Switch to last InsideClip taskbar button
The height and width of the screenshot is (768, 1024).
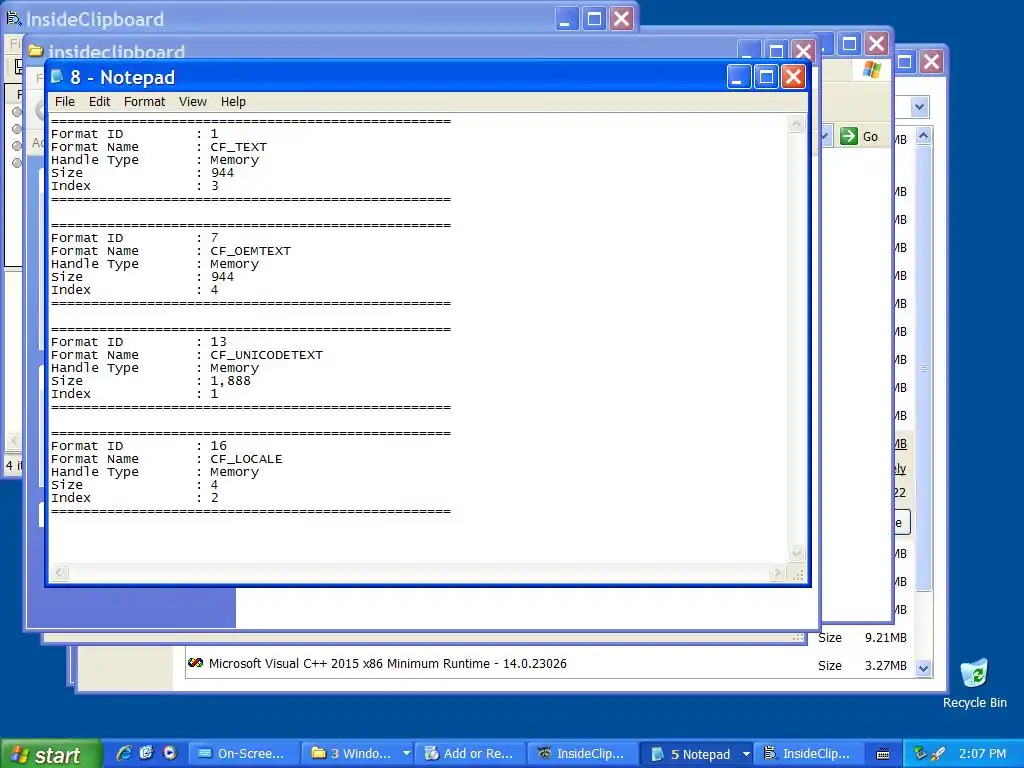(808, 754)
